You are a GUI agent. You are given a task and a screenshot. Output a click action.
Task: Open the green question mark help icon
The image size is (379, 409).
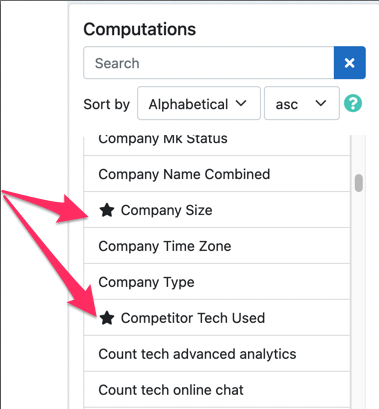pos(353,103)
